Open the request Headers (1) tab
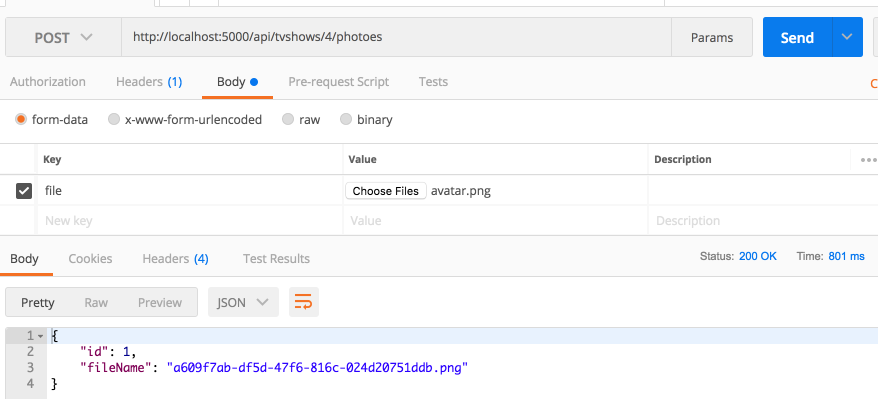 (x=149, y=82)
